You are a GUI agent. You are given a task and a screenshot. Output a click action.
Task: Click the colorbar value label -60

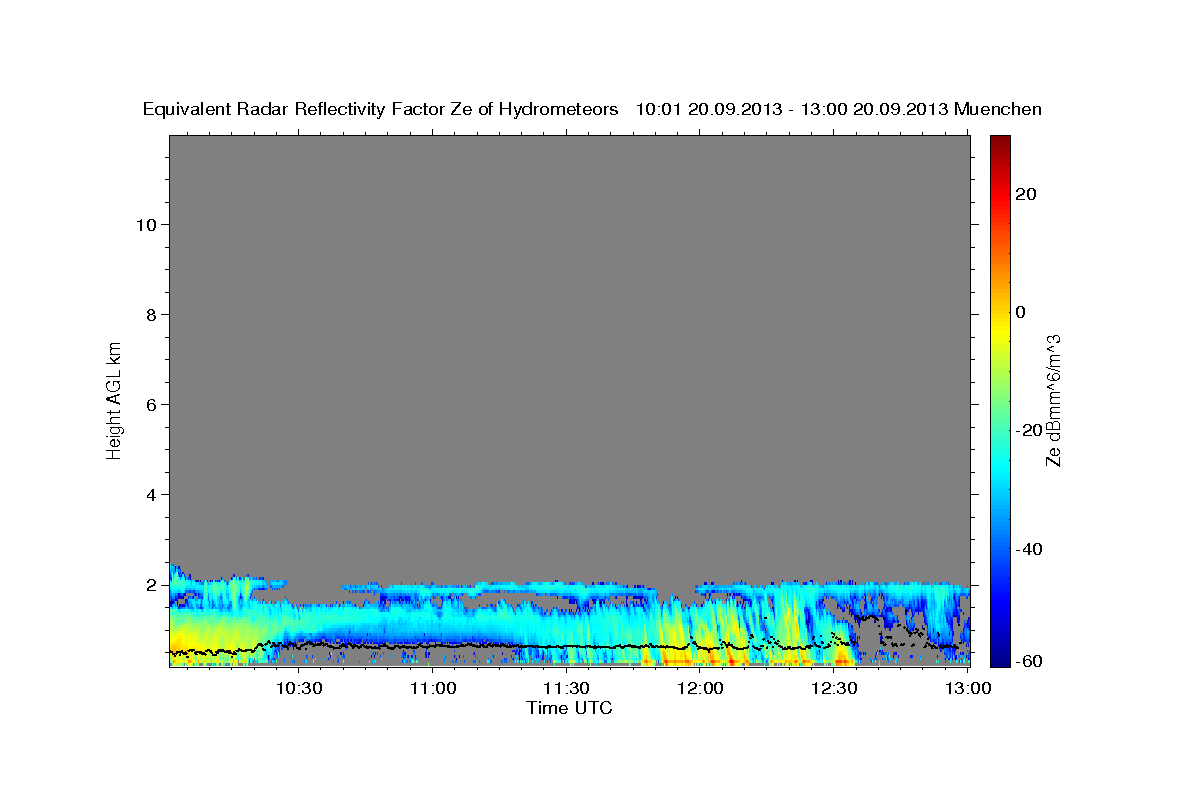tap(1029, 661)
